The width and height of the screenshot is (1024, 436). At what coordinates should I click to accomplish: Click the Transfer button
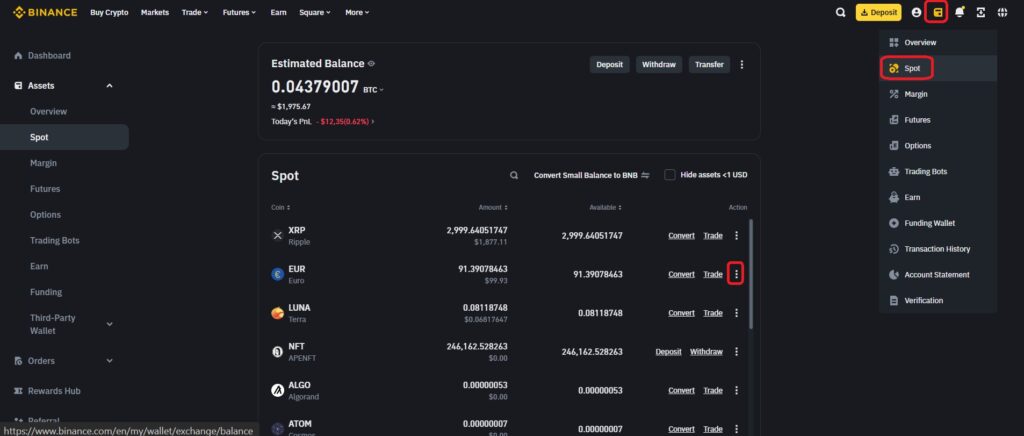pyautogui.click(x=709, y=65)
